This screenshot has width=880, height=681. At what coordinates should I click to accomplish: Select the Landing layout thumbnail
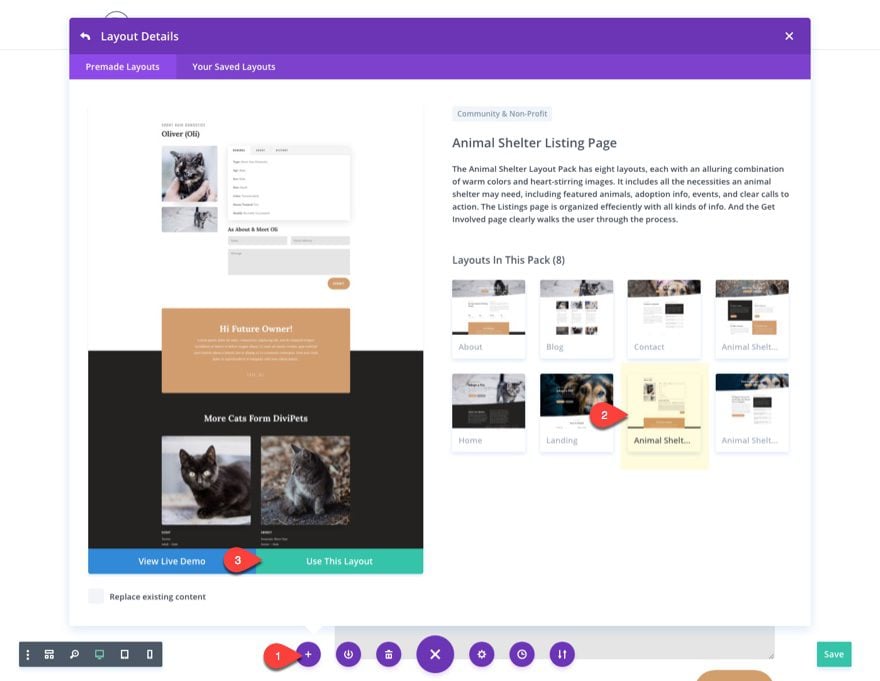(x=576, y=413)
